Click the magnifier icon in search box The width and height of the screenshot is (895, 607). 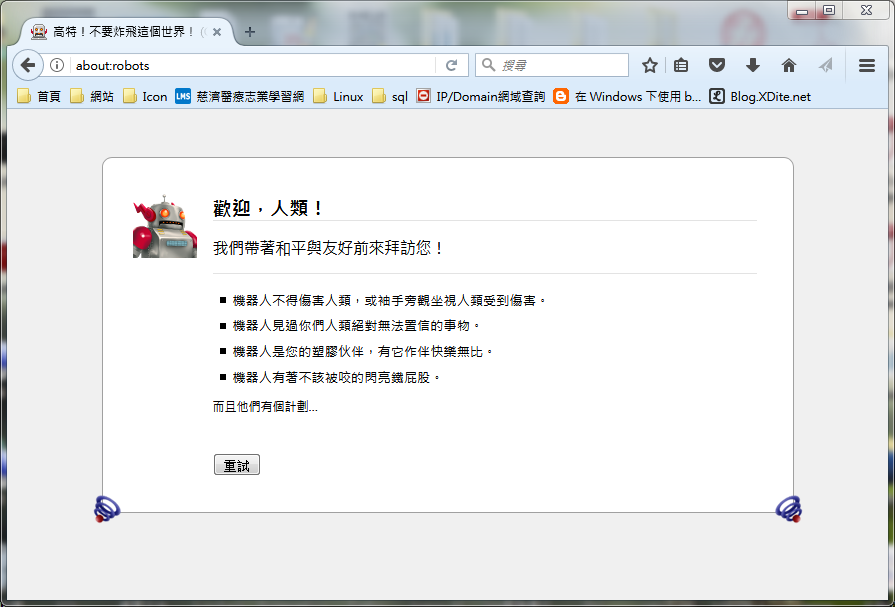pyautogui.click(x=489, y=65)
